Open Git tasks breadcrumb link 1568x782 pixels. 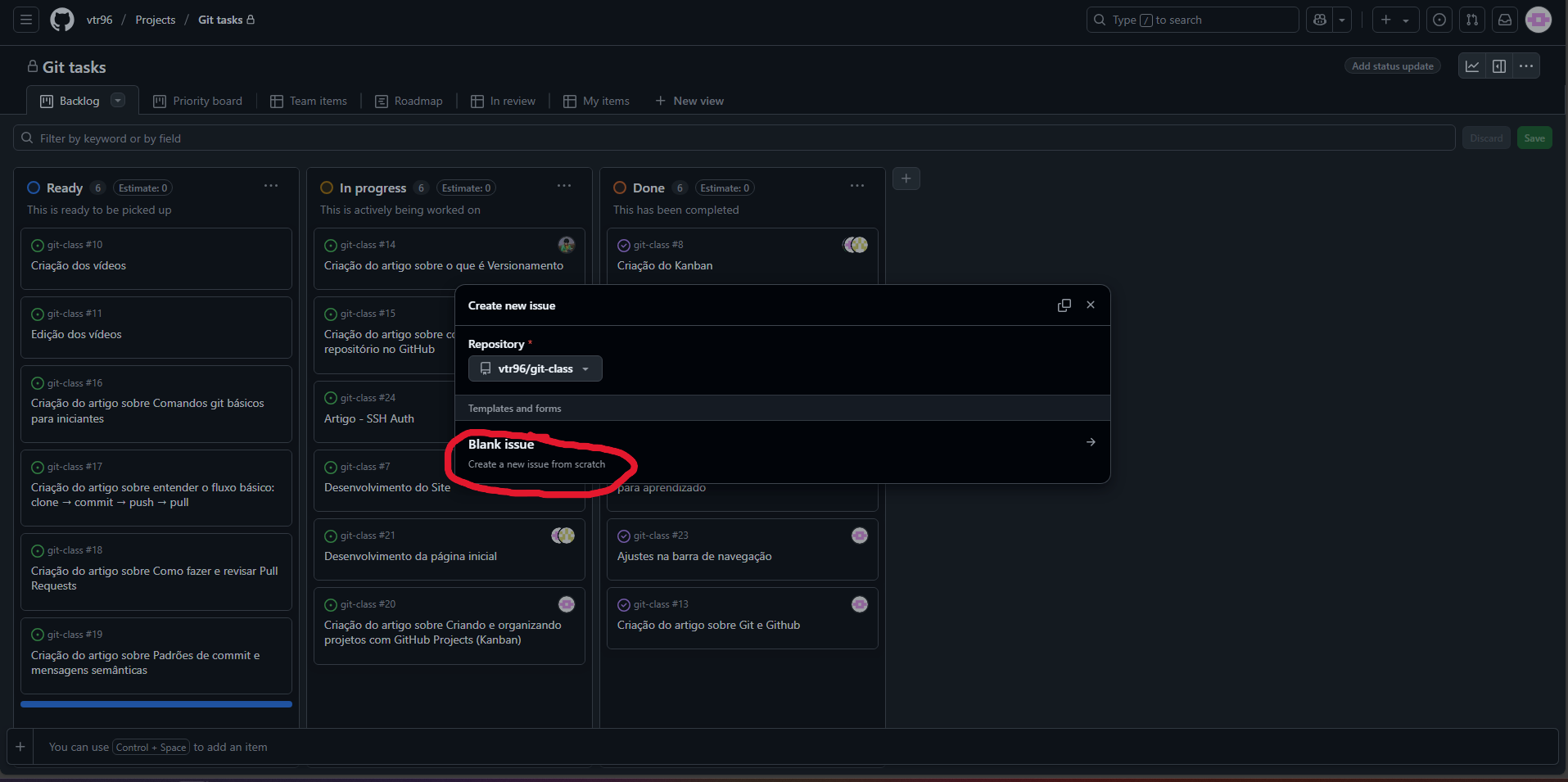(x=226, y=20)
